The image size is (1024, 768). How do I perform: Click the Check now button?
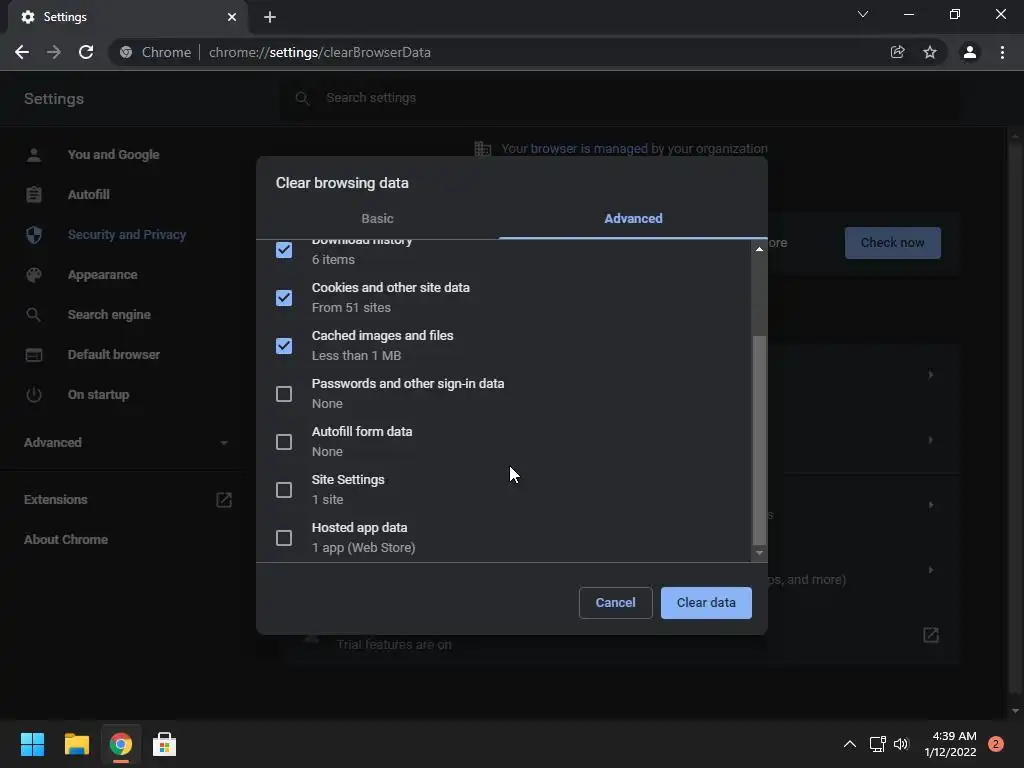[x=892, y=243]
